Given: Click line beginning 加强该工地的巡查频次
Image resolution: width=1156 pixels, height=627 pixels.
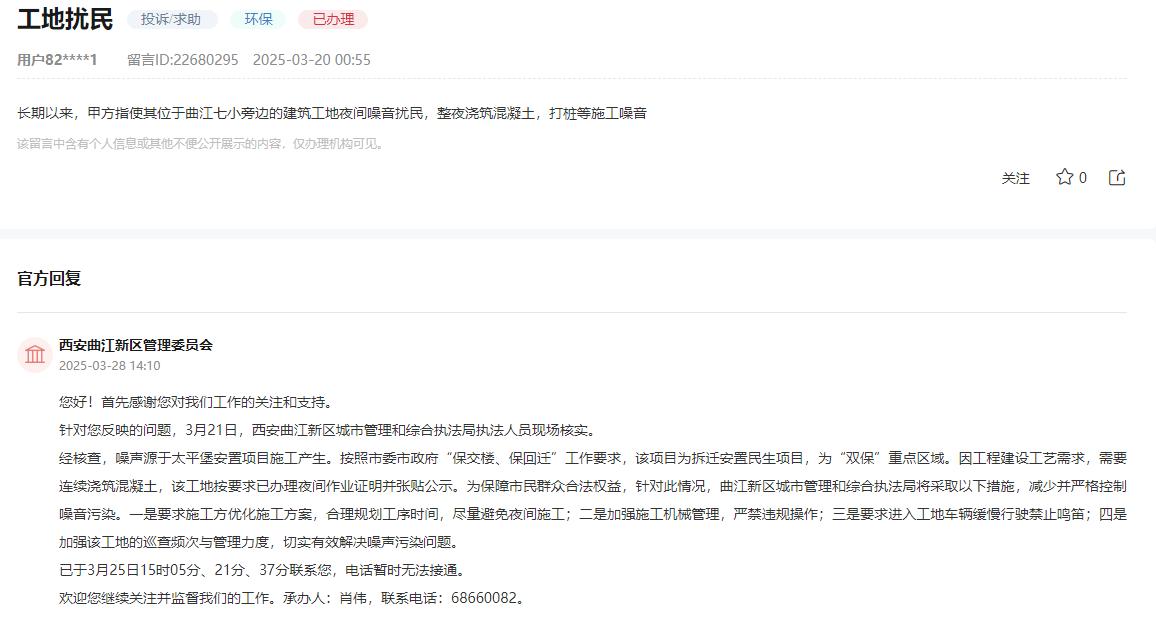Looking at the screenshot, I should tap(262, 542).
